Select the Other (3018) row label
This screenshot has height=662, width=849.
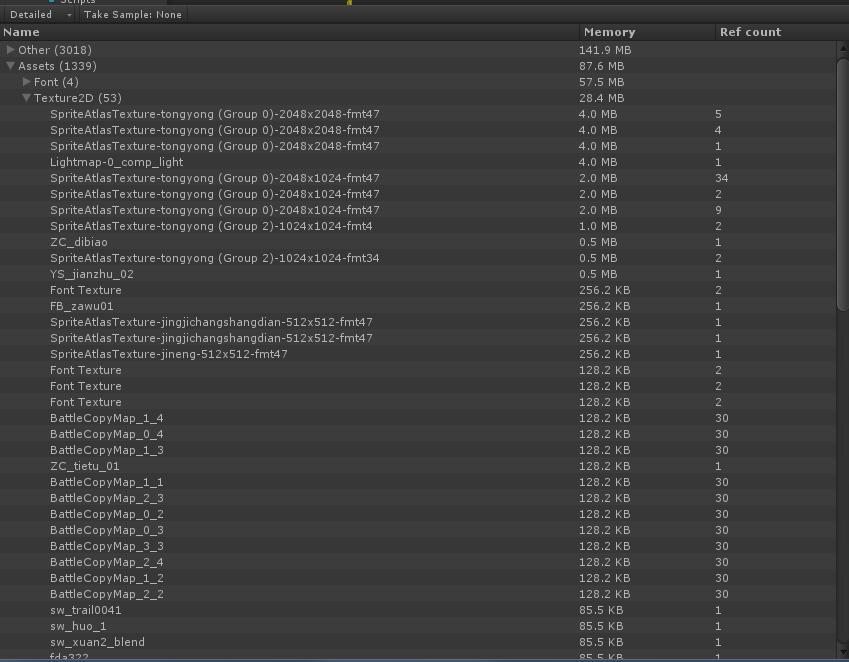pyautogui.click(x=55, y=50)
